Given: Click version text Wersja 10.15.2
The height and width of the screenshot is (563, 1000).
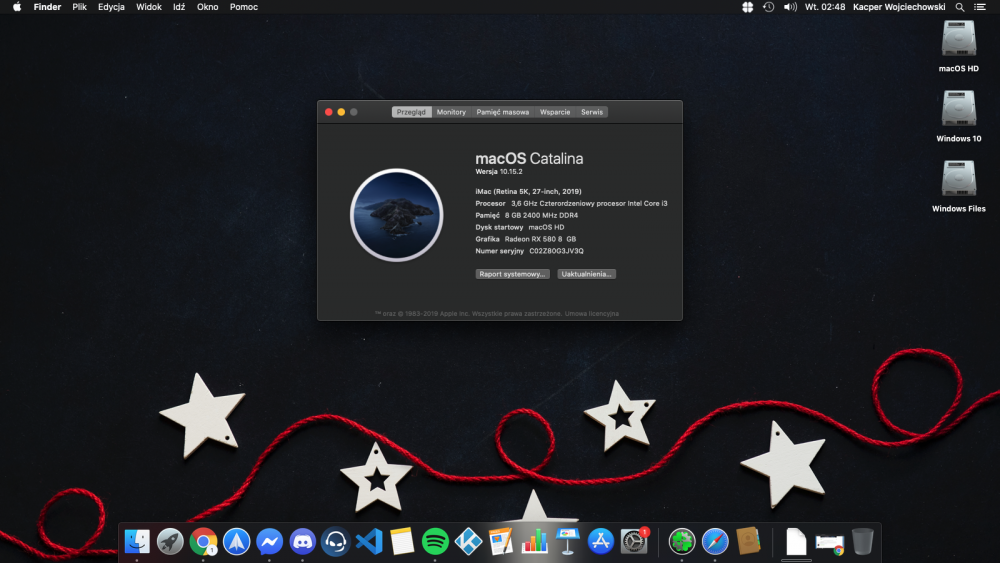Looking at the screenshot, I should click(x=499, y=172).
